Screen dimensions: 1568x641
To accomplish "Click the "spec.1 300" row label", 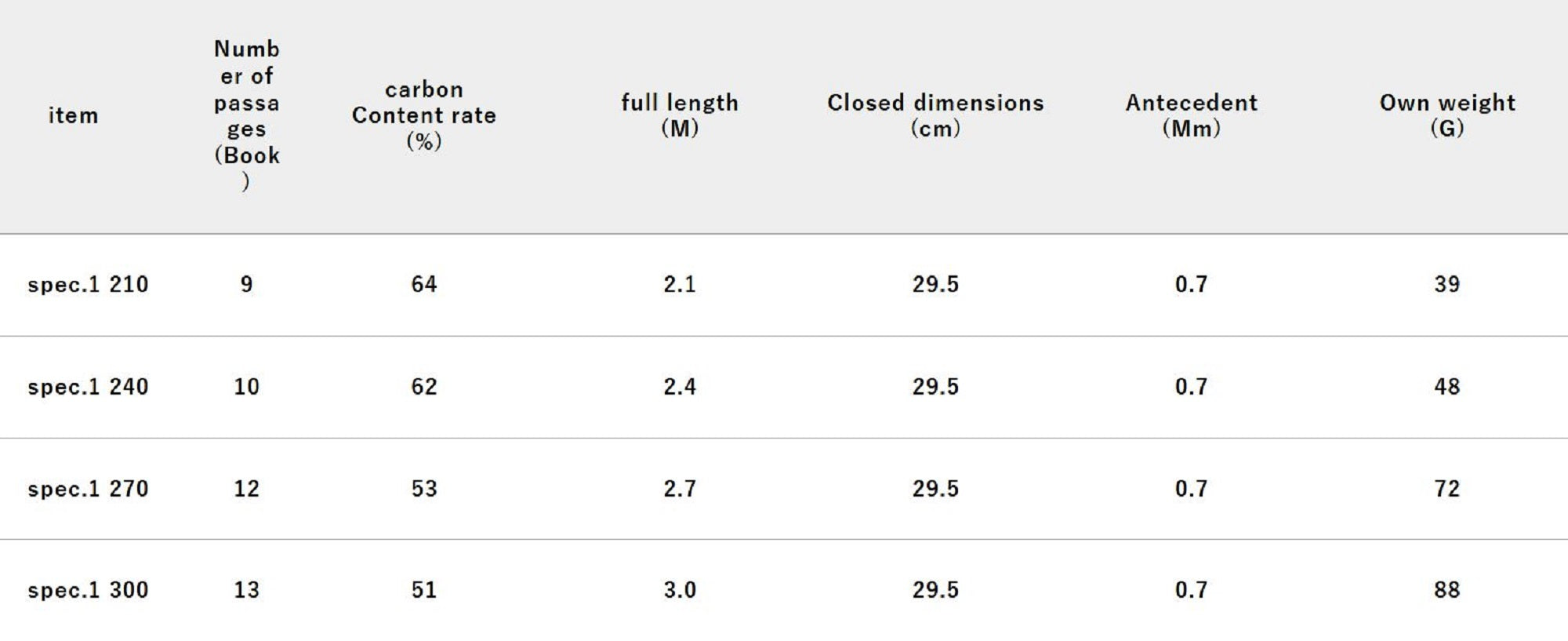I will pyautogui.click(x=88, y=590).
